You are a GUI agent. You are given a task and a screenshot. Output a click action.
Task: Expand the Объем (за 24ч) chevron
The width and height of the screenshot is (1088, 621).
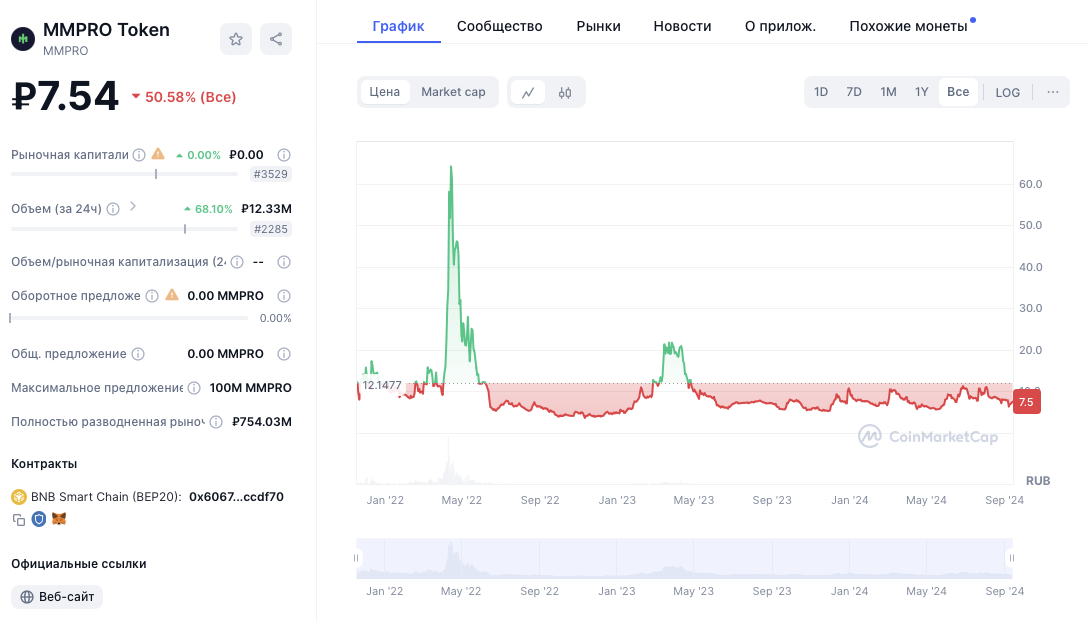click(133, 207)
